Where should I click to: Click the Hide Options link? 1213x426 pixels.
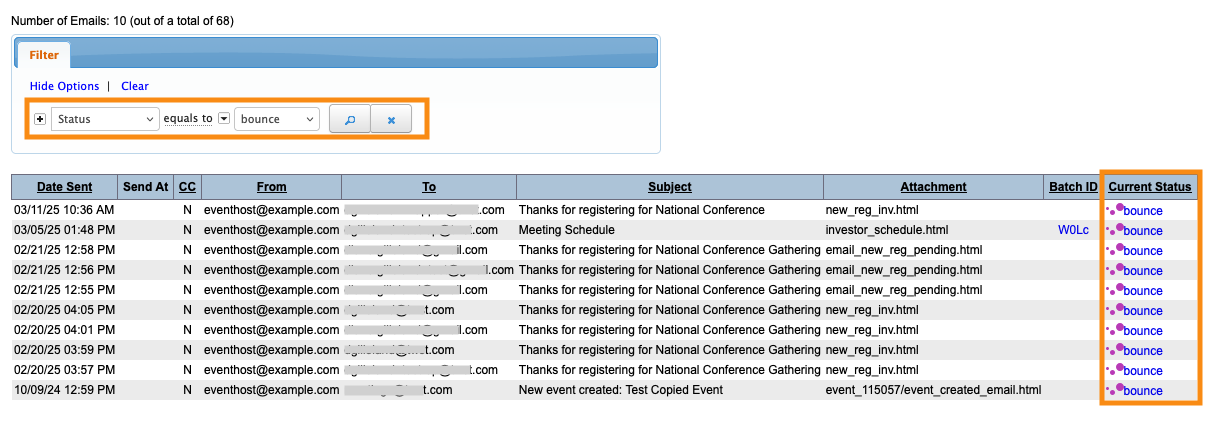(64, 86)
